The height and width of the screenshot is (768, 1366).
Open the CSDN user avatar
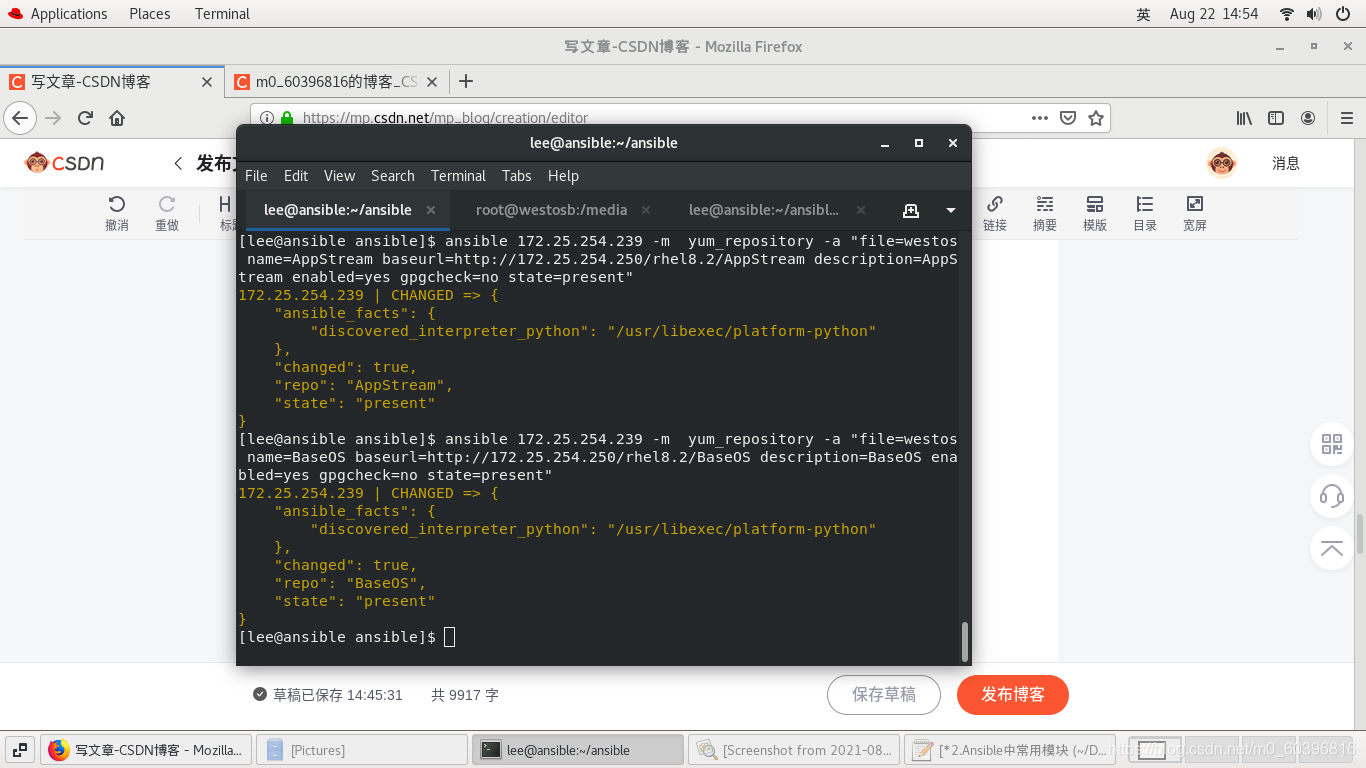[x=1222, y=163]
